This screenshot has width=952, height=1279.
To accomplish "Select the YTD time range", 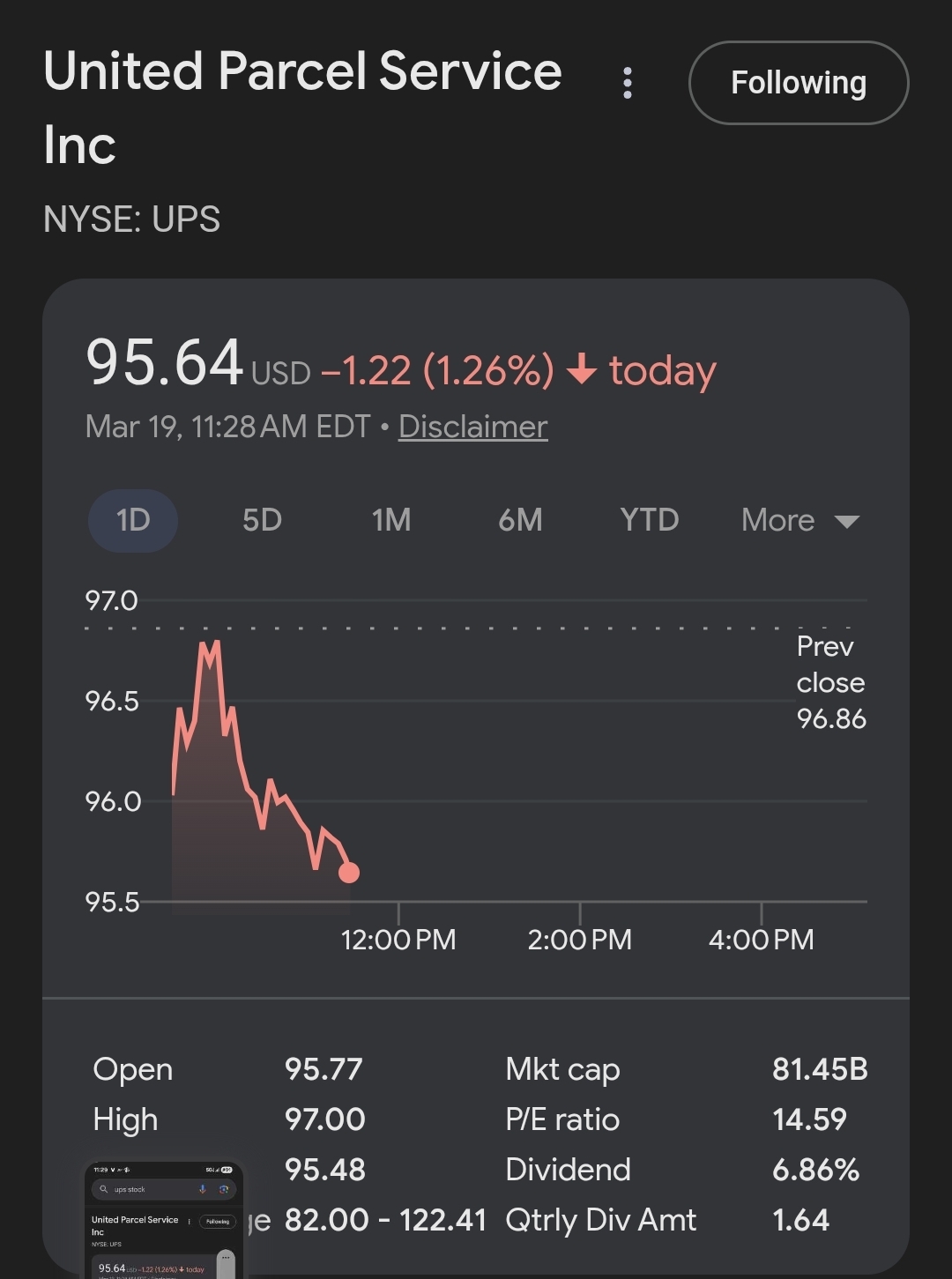I will pyautogui.click(x=649, y=520).
